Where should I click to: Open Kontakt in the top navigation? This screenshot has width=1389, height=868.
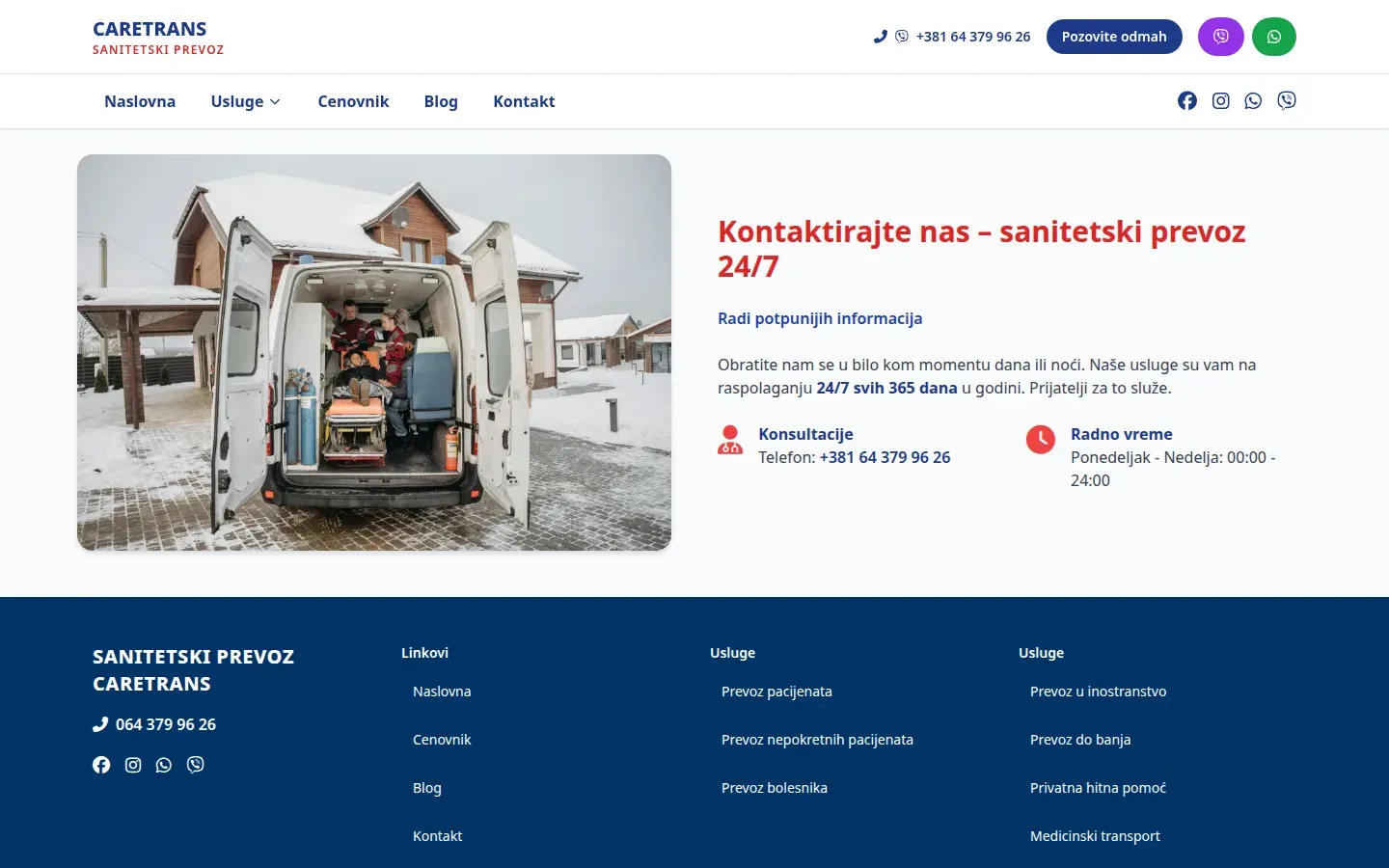524,101
